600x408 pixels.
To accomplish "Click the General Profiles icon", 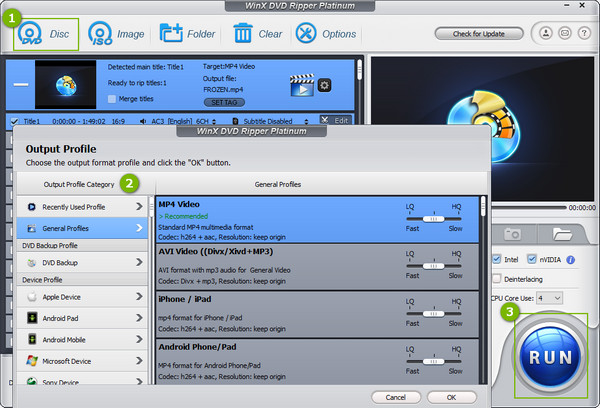I will click(32, 228).
